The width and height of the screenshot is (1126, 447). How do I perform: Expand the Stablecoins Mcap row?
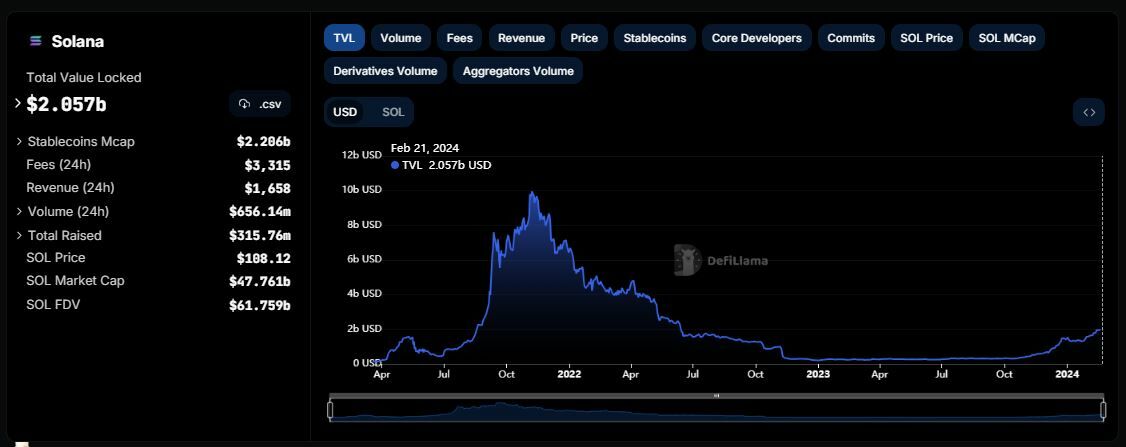point(19,142)
